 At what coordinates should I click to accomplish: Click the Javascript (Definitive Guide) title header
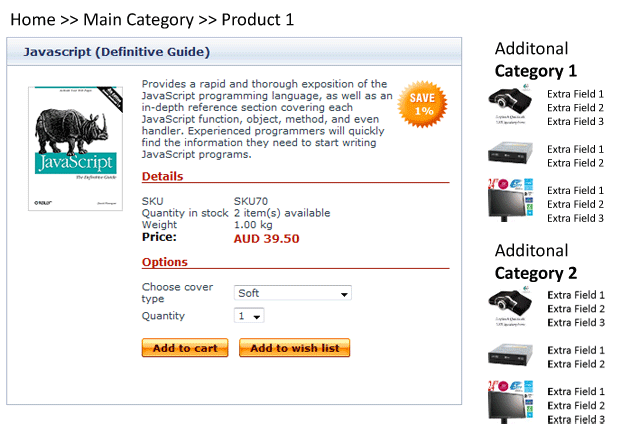(117, 52)
